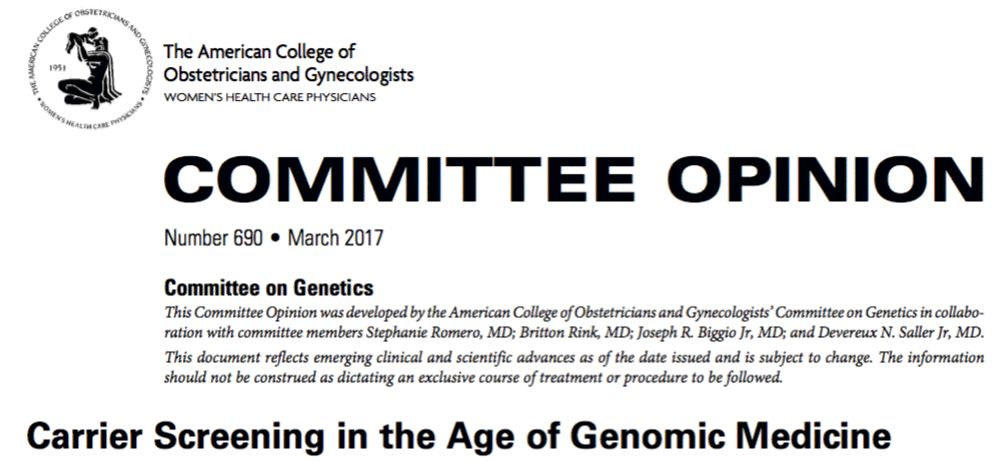
Task: Click the Women's Health Care Physicians tagline
Action: [x=270, y=98]
